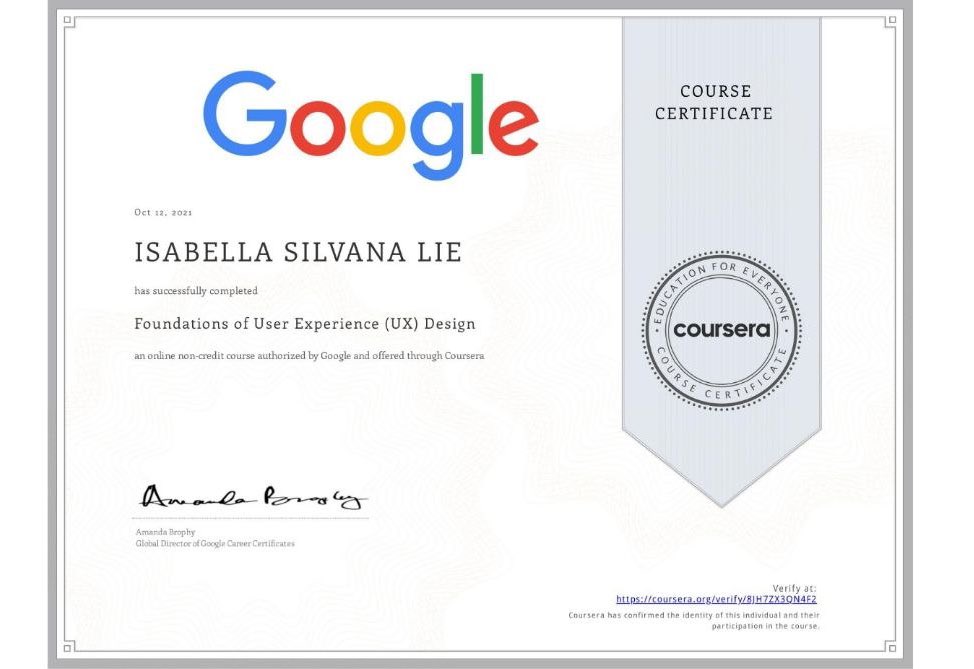This screenshot has height=669, width=974.
Task: Click the Coursera identity confirmation note
Action: [x=694, y=621]
